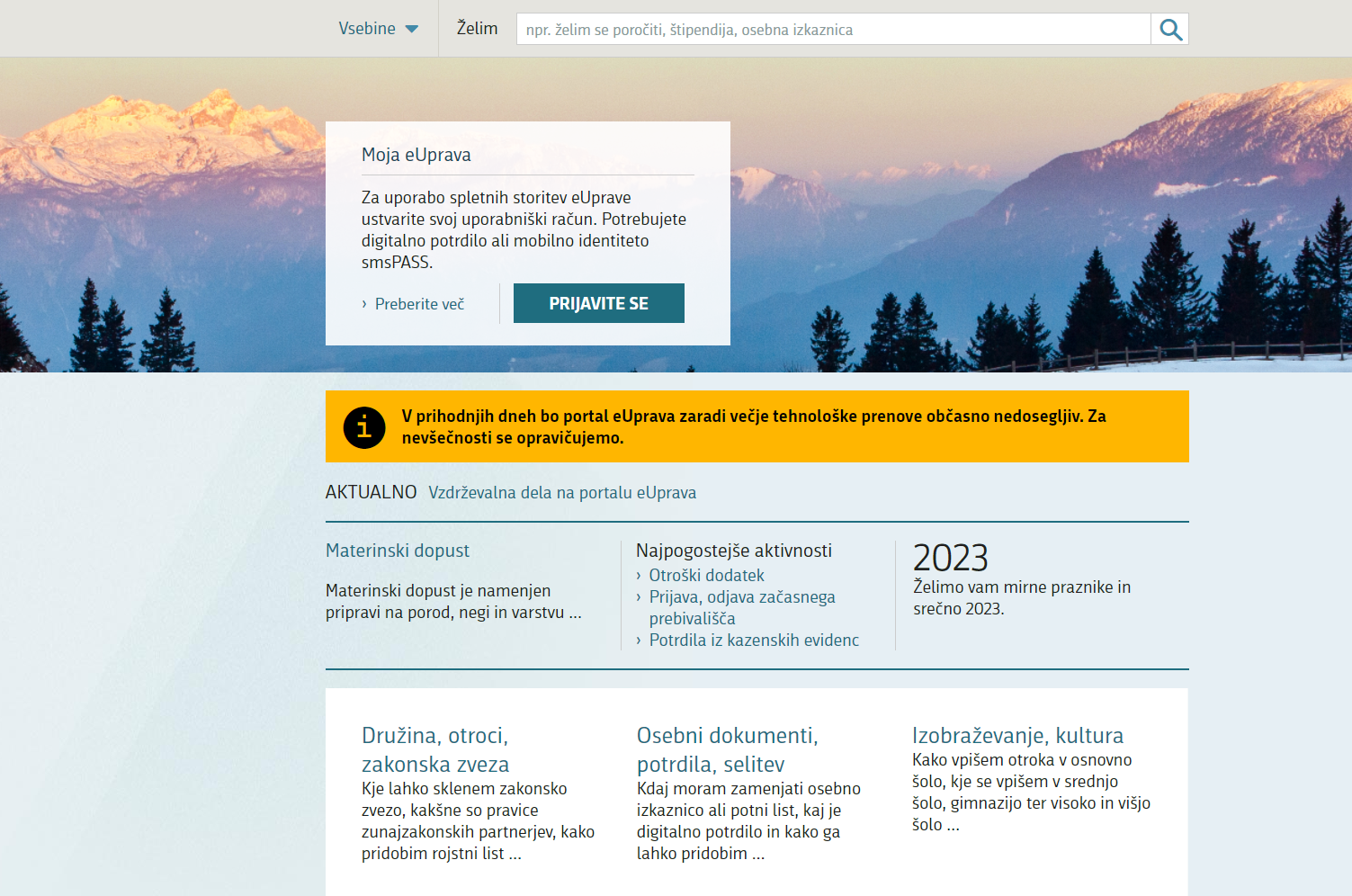Click the yellow maintenance notice banner text

coord(754,427)
